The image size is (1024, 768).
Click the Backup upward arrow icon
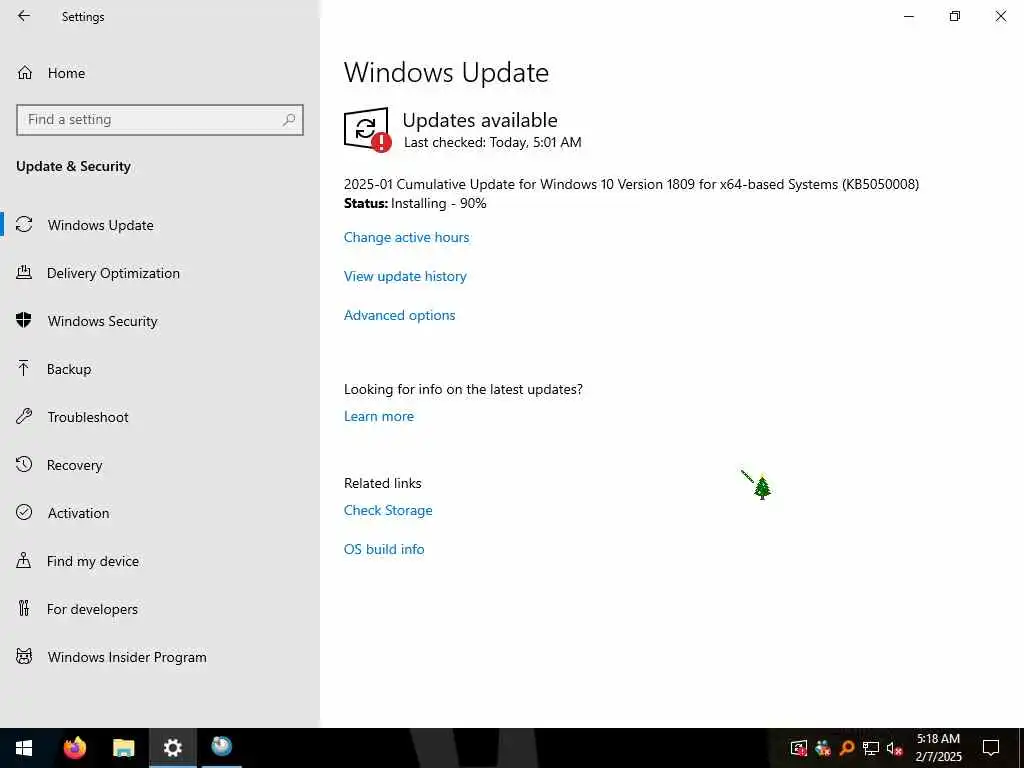[x=24, y=369]
